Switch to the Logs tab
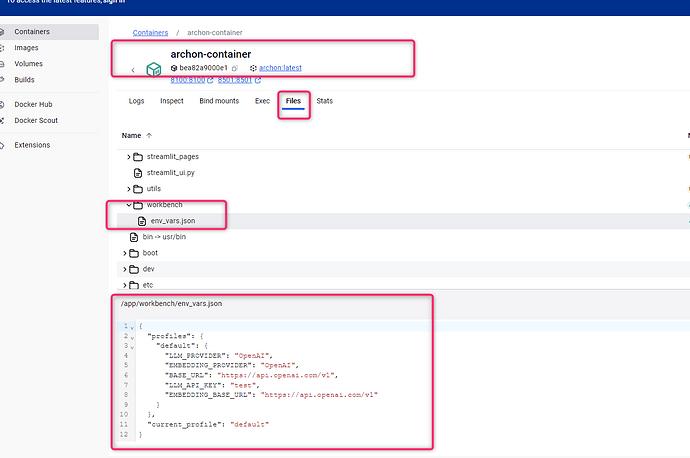Image resolution: width=690 pixels, height=458 pixels. 136,101
